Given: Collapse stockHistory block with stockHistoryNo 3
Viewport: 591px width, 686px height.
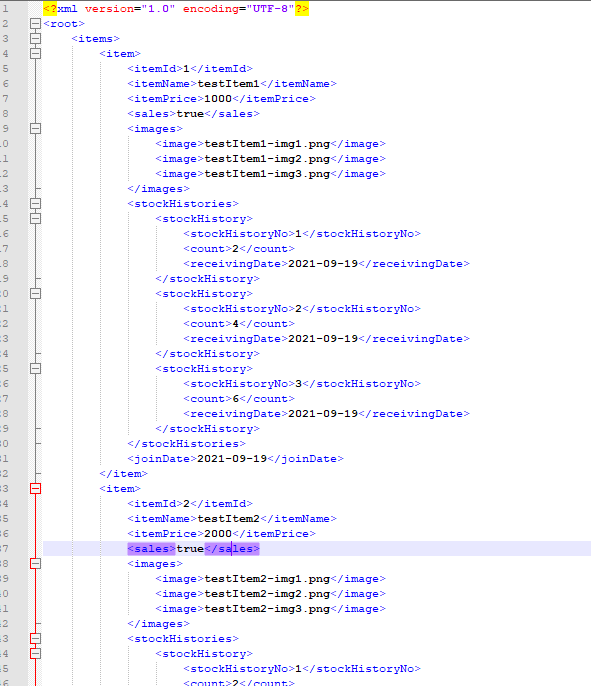Looking at the screenshot, I should coord(35,368).
